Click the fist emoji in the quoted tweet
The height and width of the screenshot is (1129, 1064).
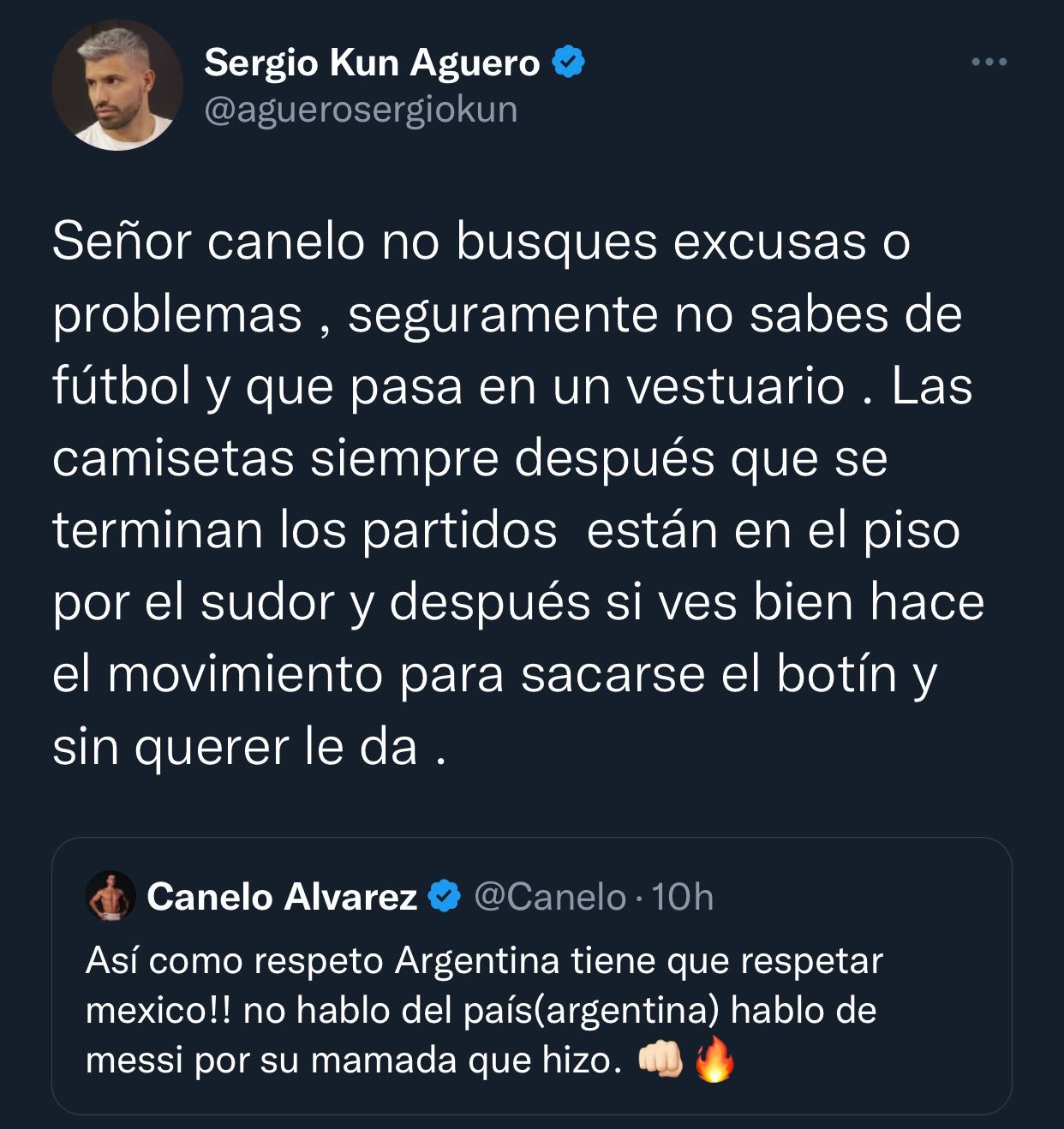pos(661,1061)
